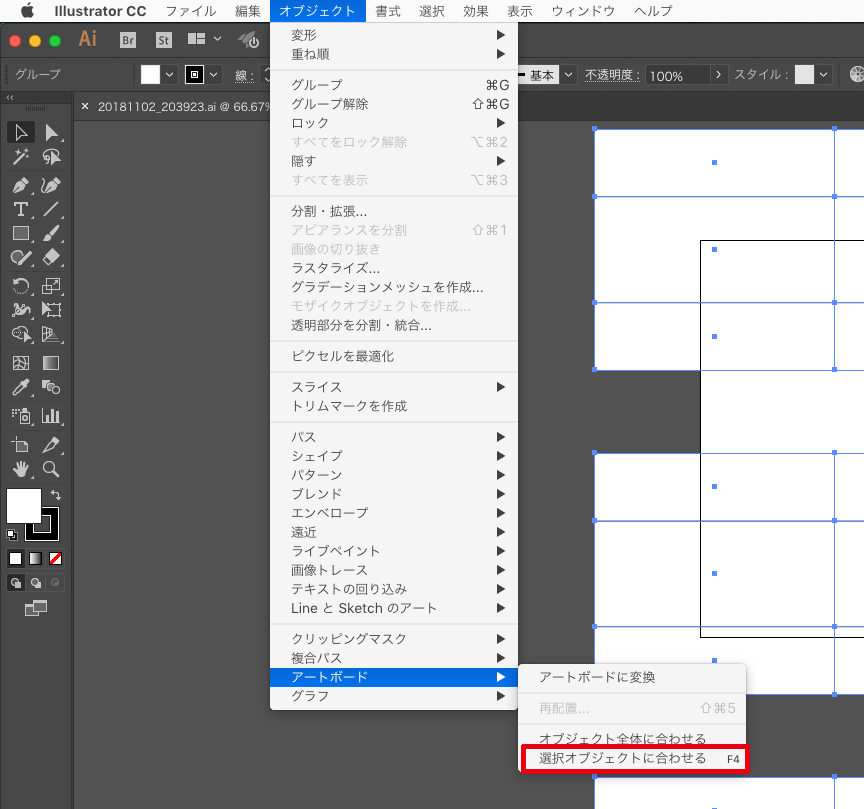Select the Zoom tool
This screenshot has height=809, width=864.
pyautogui.click(x=51, y=469)
